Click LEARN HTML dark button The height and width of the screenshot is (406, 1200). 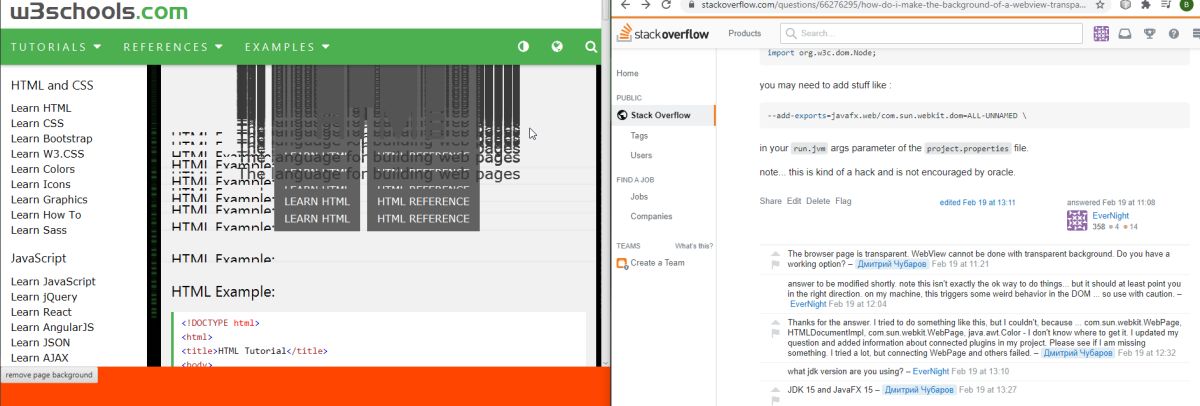[317, 219]
